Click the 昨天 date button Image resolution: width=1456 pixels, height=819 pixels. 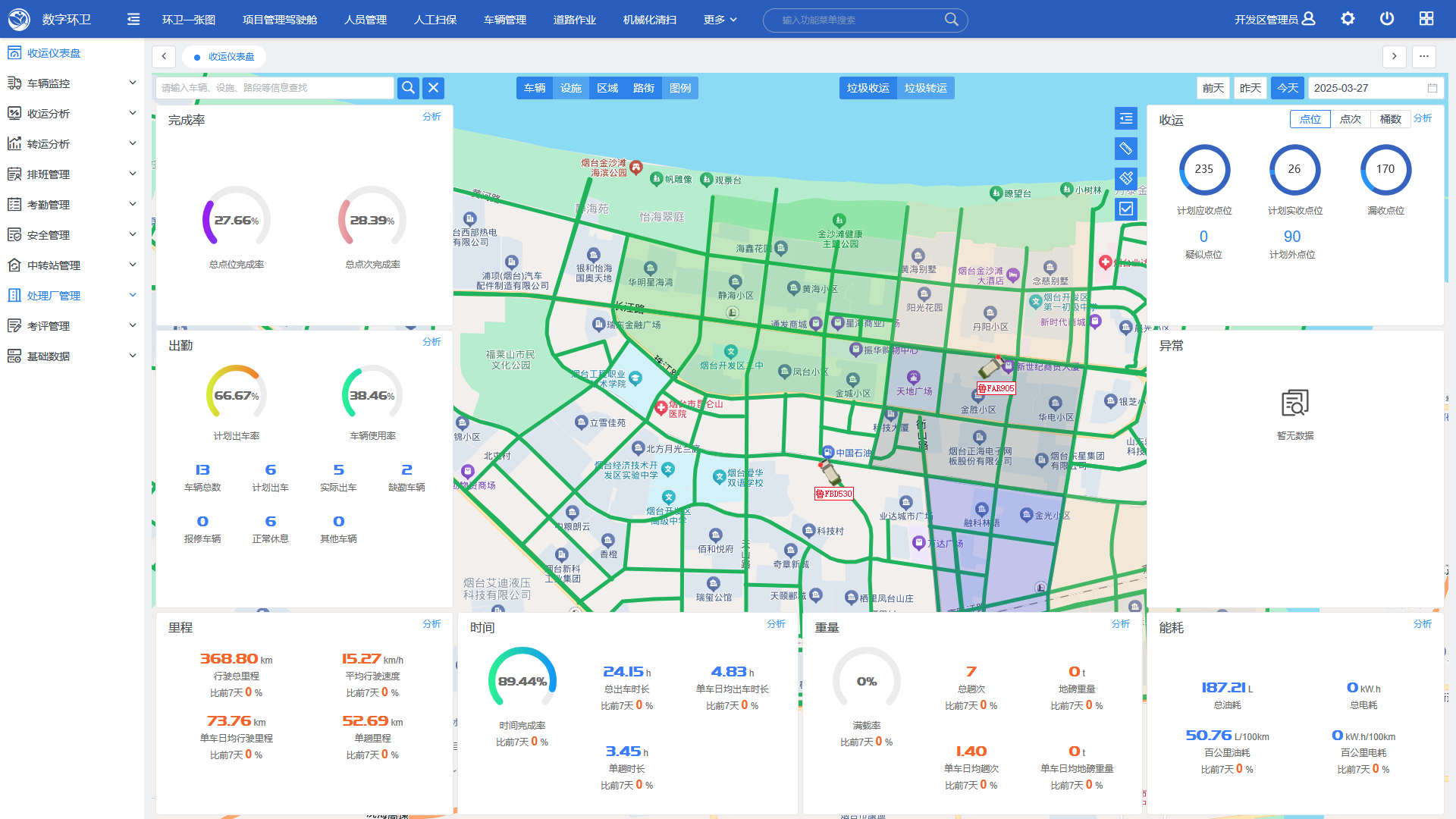coord(1250,88)
